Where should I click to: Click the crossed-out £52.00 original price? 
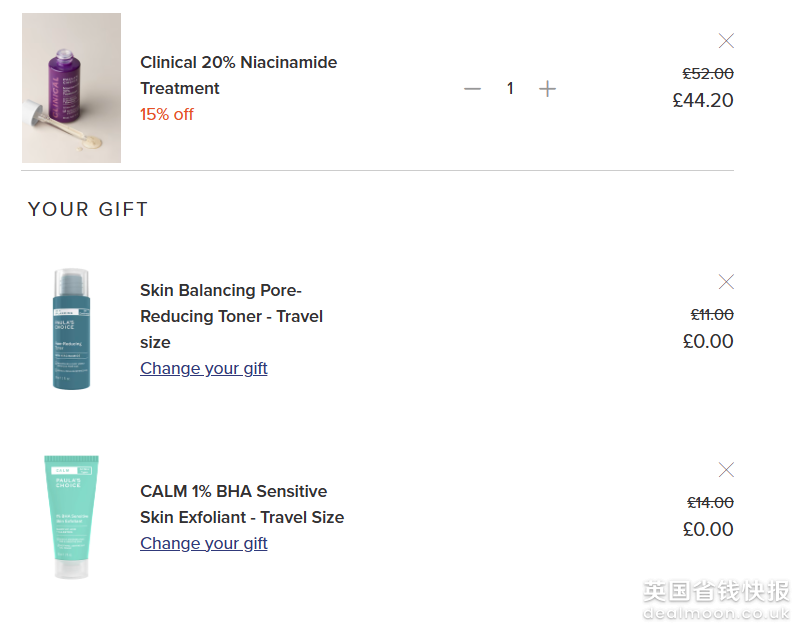tap(708, 73)
